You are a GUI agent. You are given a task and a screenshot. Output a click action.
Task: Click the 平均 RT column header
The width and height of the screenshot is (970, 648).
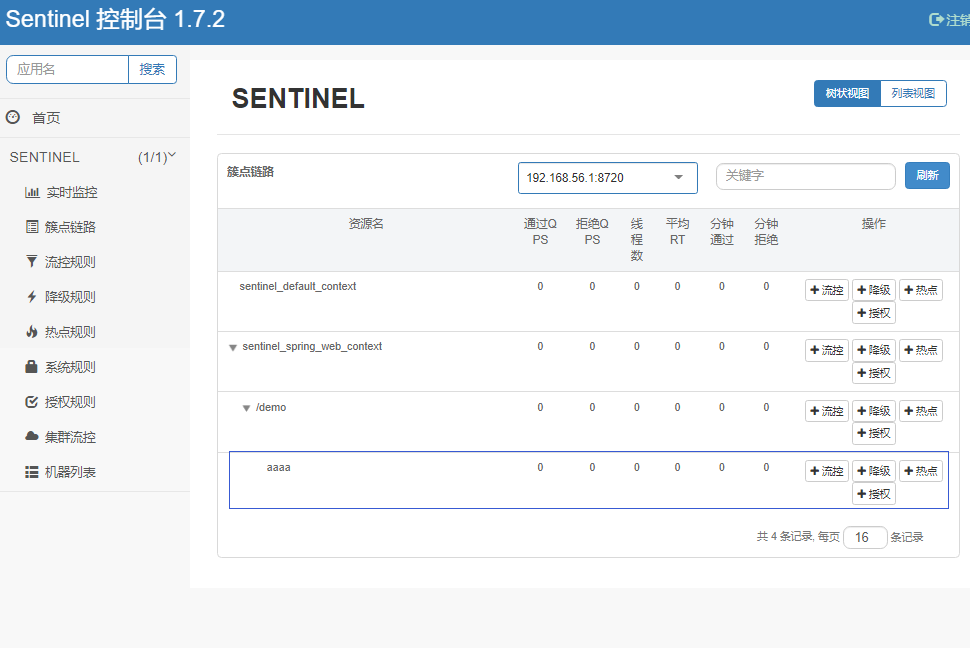[677, 231]
